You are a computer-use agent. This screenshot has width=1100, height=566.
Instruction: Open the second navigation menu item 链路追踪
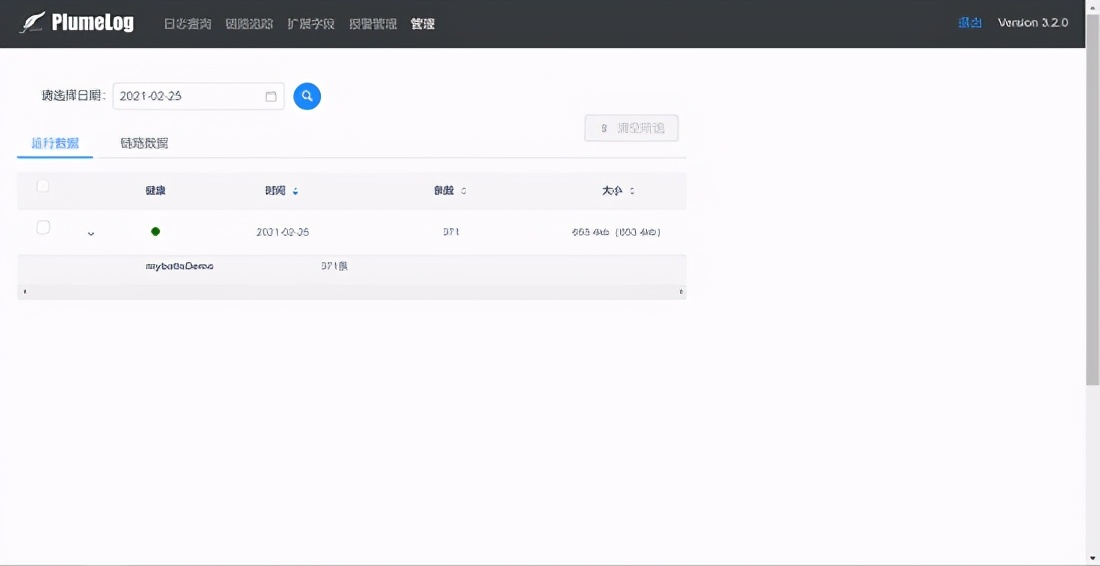tap(249, 24)
